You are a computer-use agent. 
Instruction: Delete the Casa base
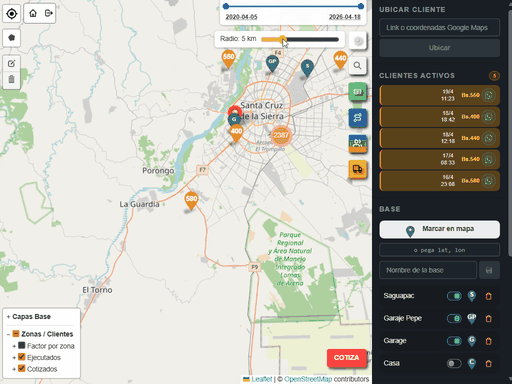pos(488,363)
